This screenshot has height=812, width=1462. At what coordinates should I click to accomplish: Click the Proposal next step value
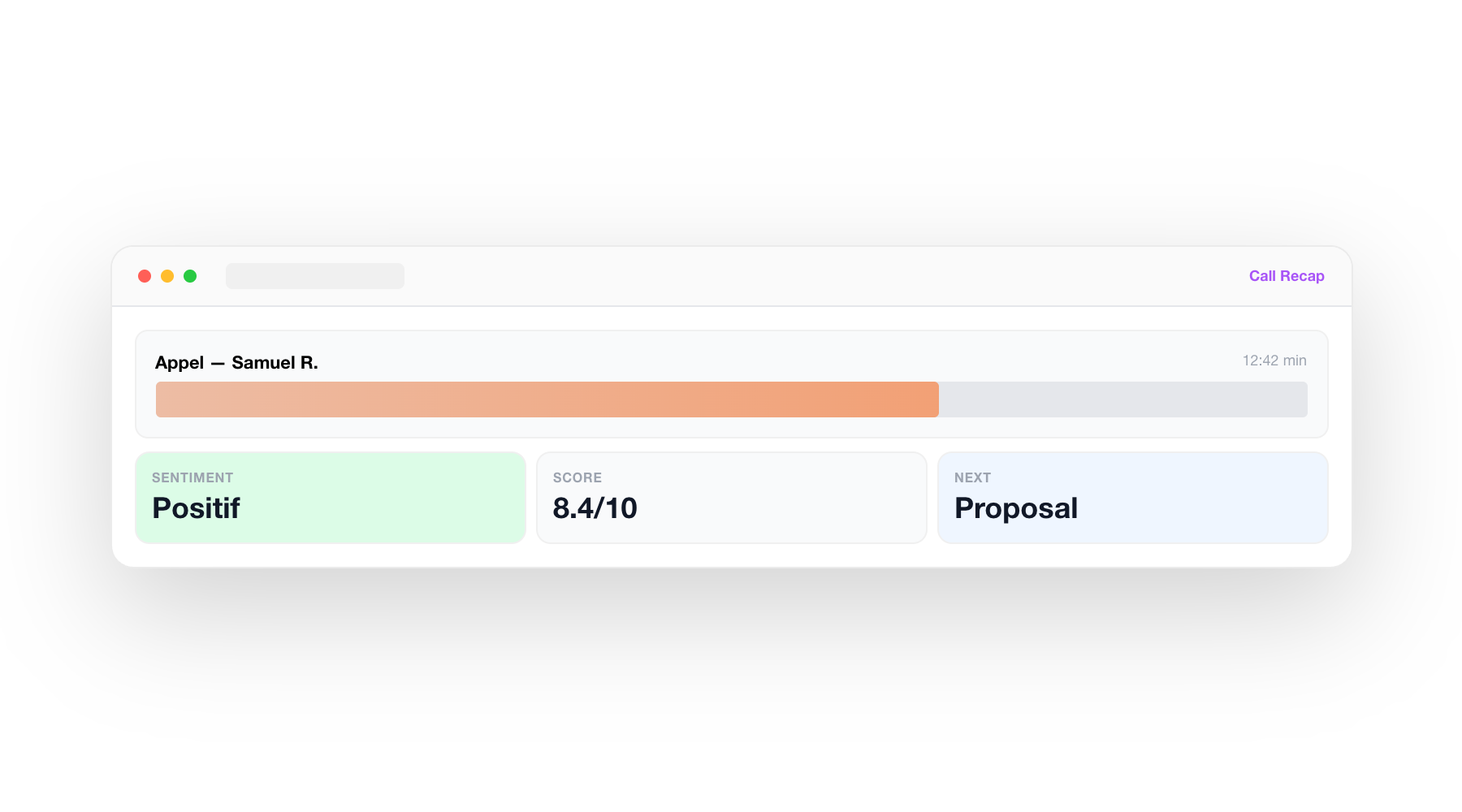tap(1016, 508)
